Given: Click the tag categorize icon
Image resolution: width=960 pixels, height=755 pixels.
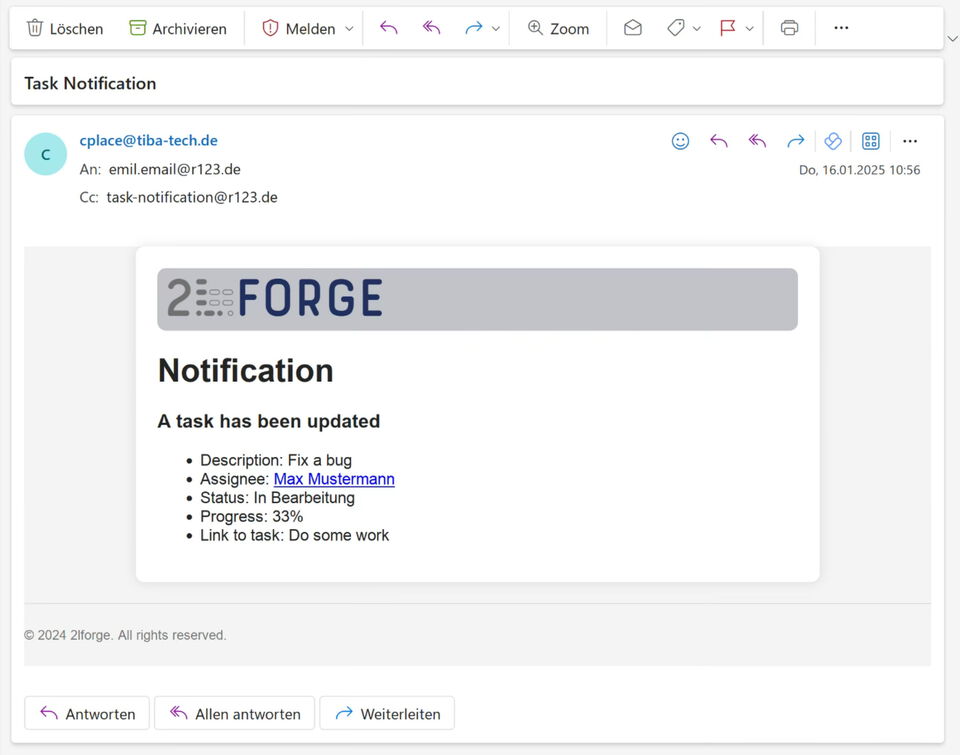Looking at the screenshot, I should tap(676, 29).
